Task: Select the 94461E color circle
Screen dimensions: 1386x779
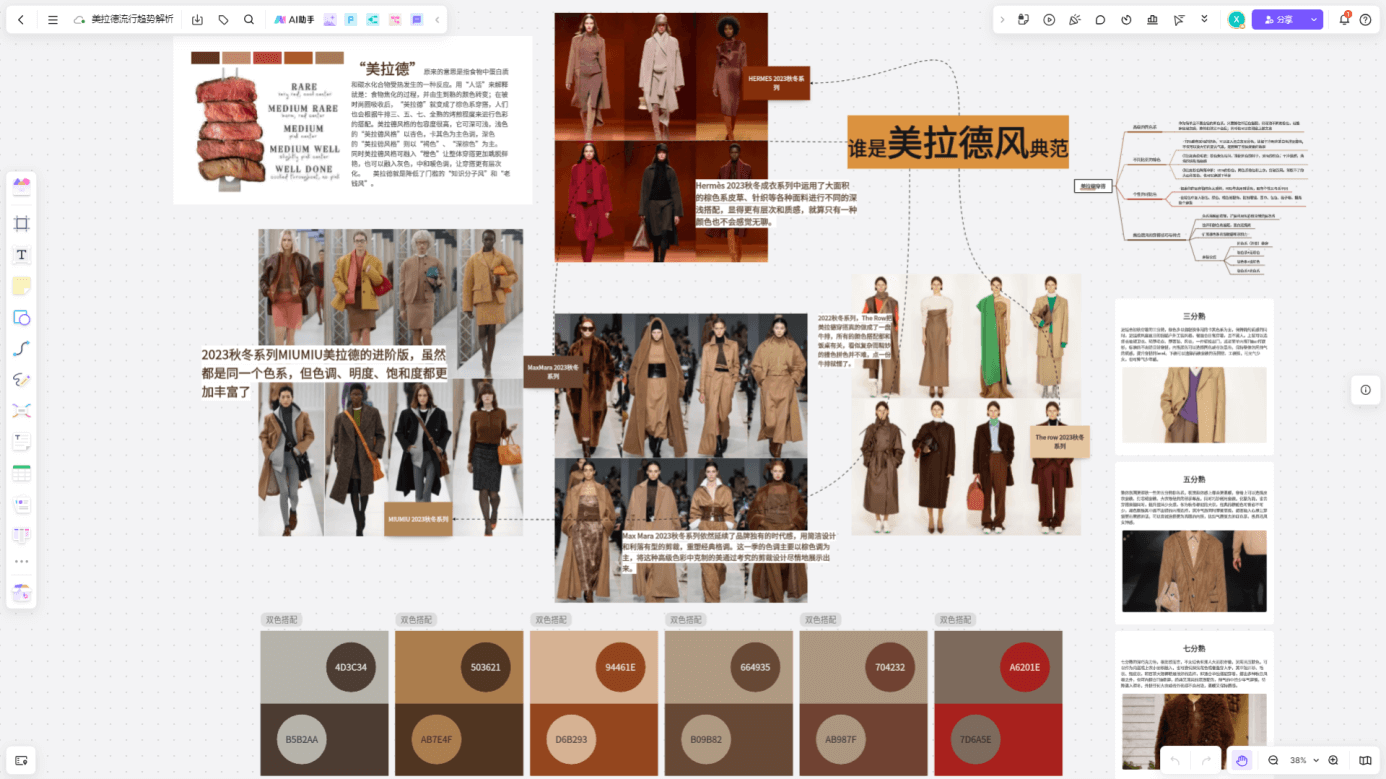Action: (x=620, y=667)
